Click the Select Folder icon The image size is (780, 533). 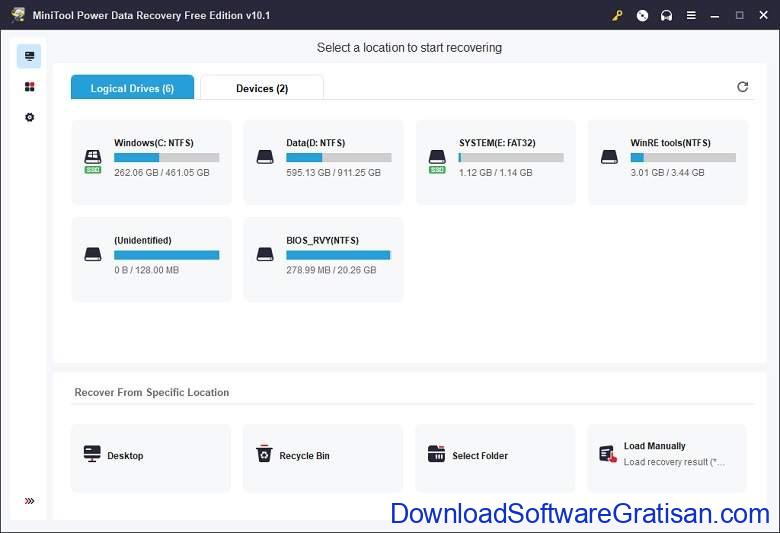pyautogui.click(x=436, y=454)
